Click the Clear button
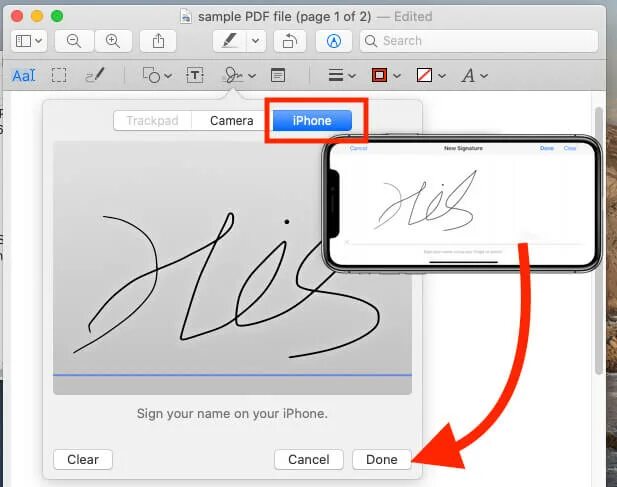617x487 pixels. point(83,459)
